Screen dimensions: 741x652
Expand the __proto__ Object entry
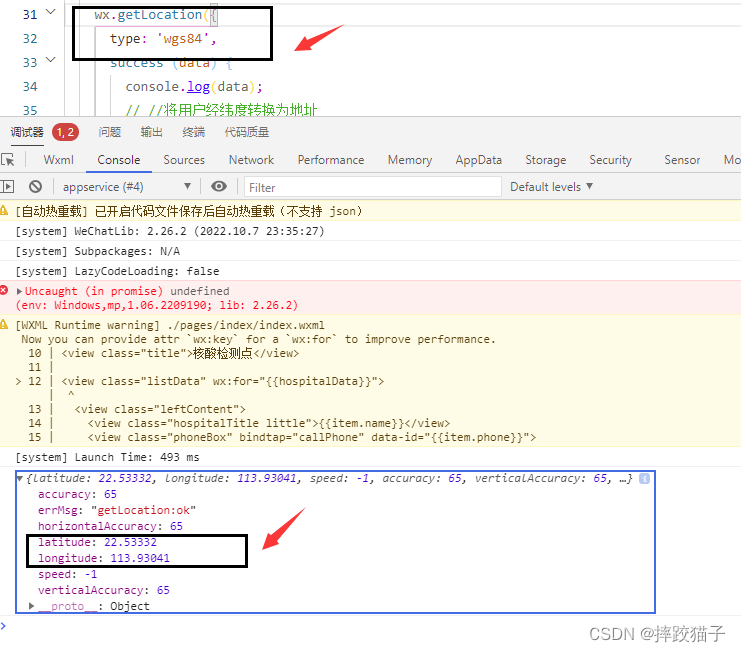coord(32,606)
